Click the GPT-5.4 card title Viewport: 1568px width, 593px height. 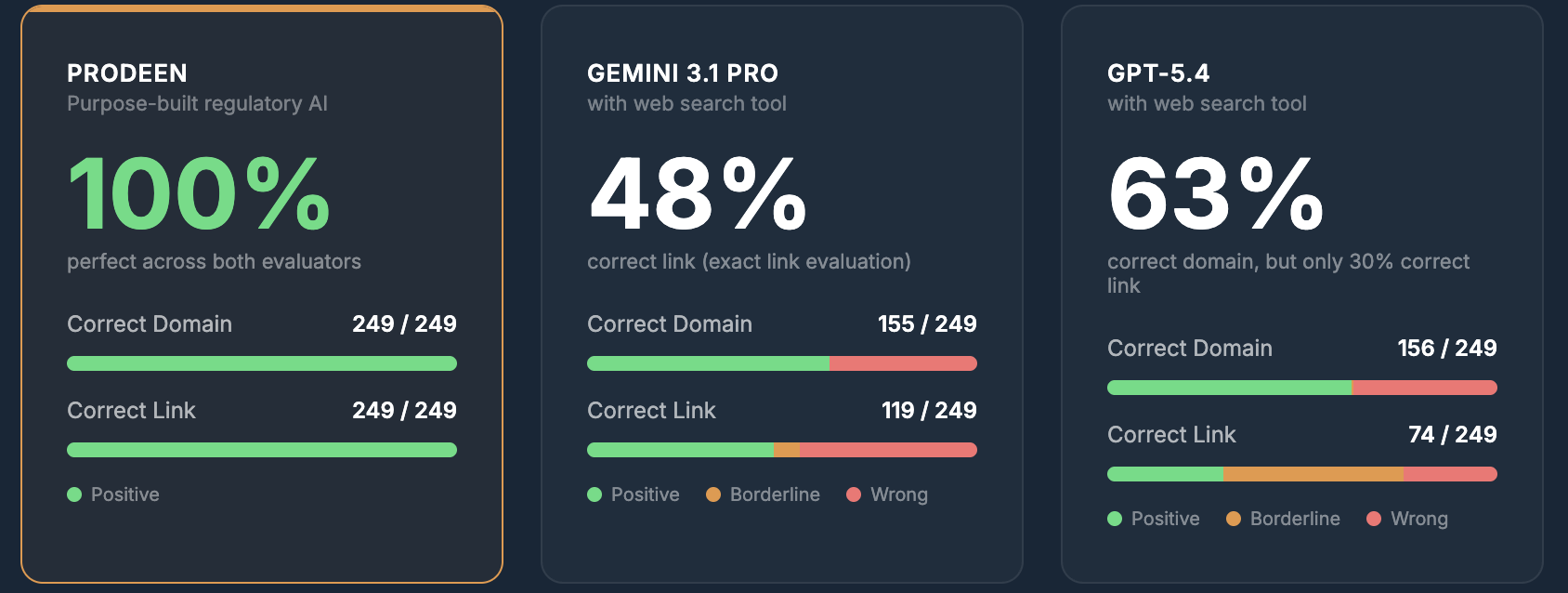tap(1158, 73)
